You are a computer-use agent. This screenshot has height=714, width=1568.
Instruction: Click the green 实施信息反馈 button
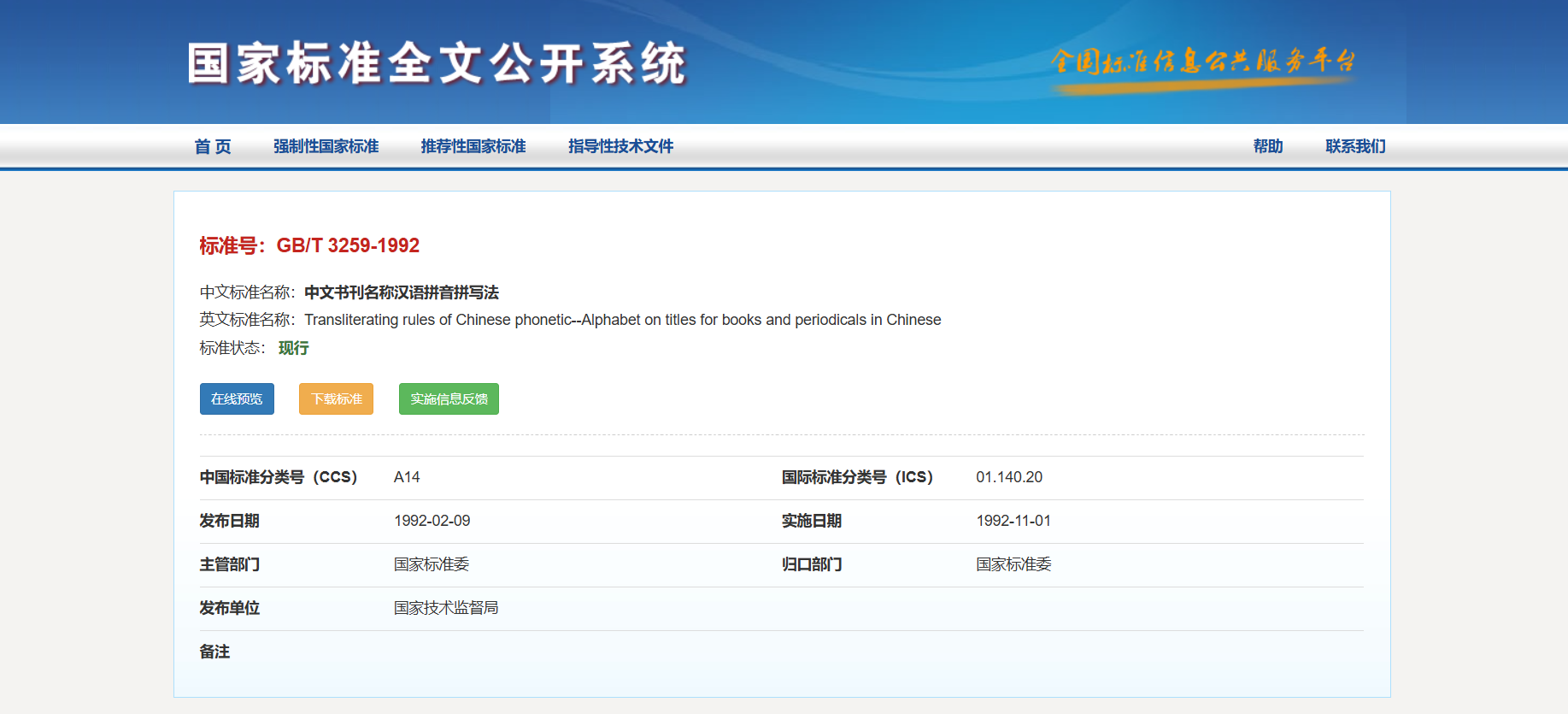[449, 399]
